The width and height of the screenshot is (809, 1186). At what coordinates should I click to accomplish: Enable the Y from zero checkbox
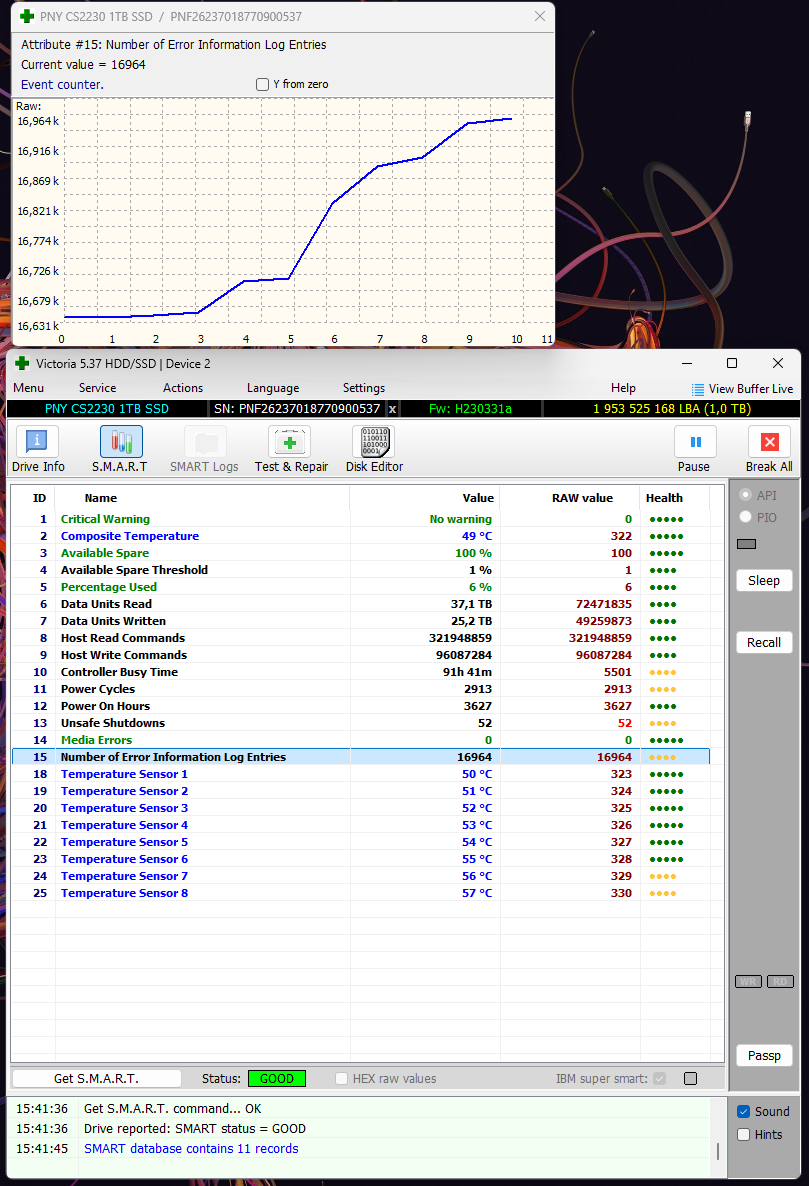(262, 85)
